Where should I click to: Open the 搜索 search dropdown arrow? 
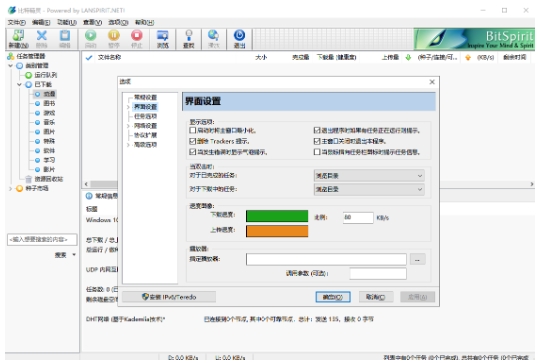coord(74,255)
